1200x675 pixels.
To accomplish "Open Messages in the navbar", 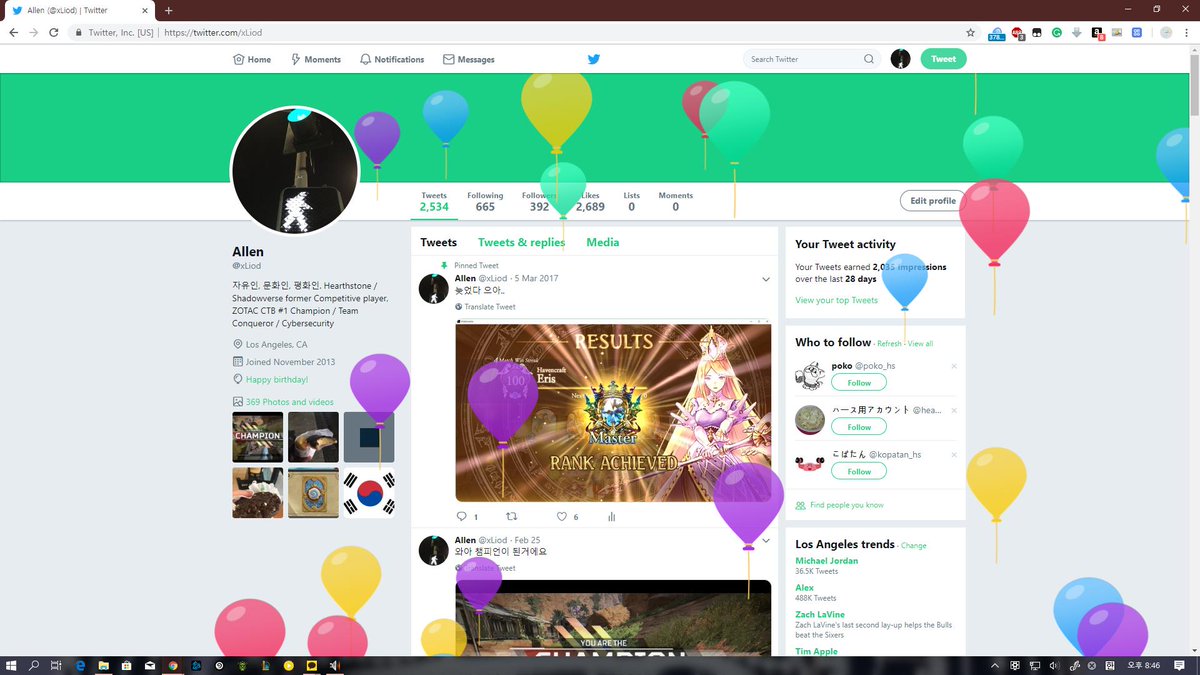I will click(x=469, y=59).
